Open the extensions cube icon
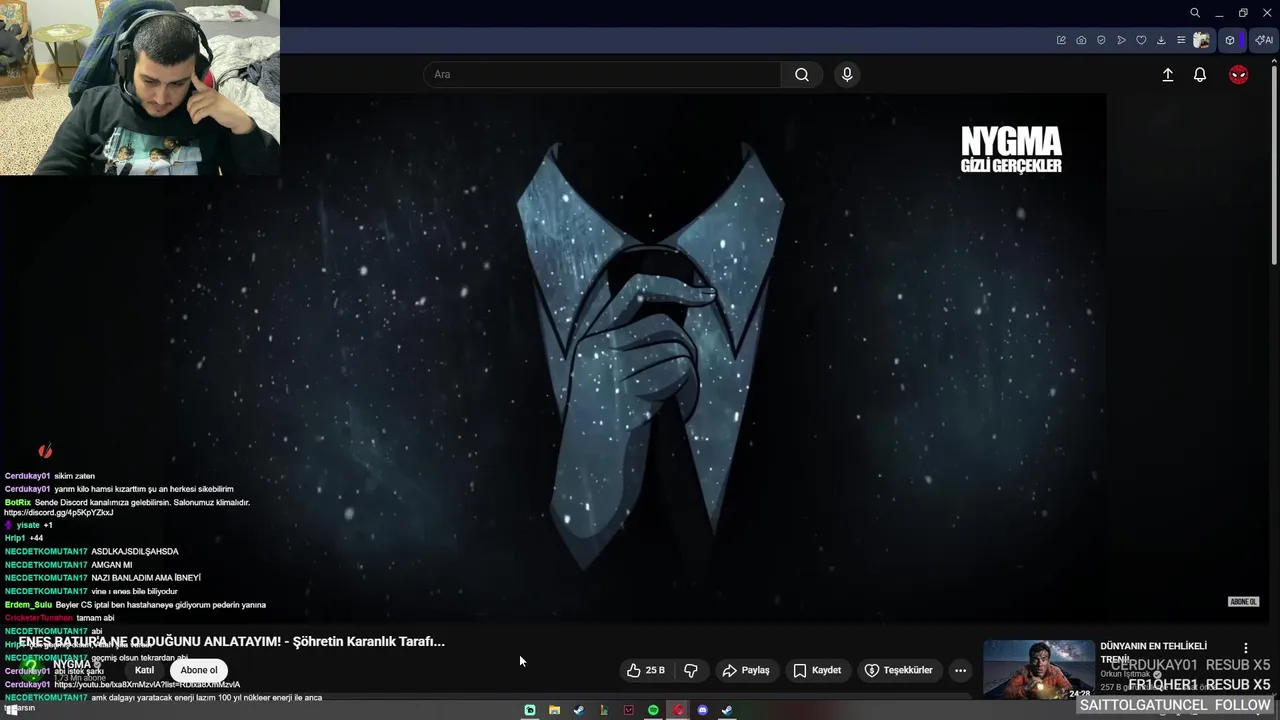This screenshot has width=1280, height=720. pyautogui.click(x=1230, y=40)
